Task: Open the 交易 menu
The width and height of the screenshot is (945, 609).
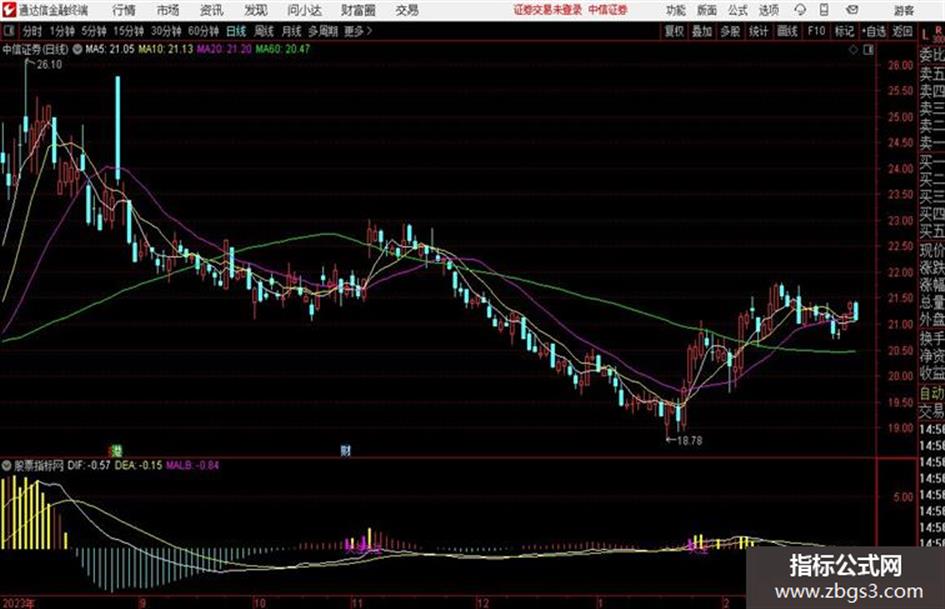Action: [x=407, y=10]
